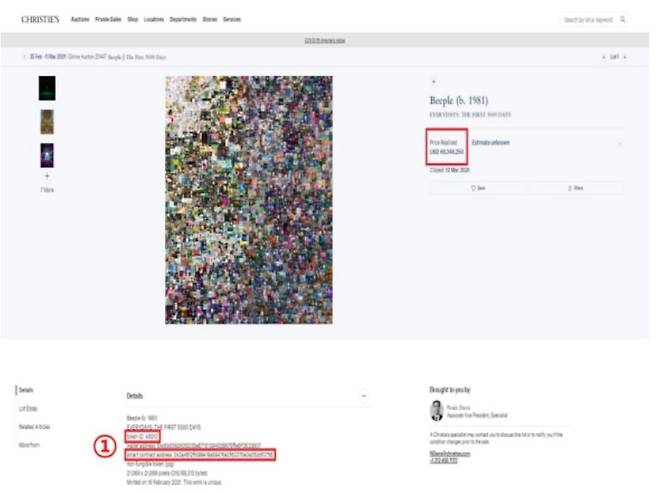The image size is (658, 493).
Task: Select Related Articles in the side navigation
Action: pos(35,427)
